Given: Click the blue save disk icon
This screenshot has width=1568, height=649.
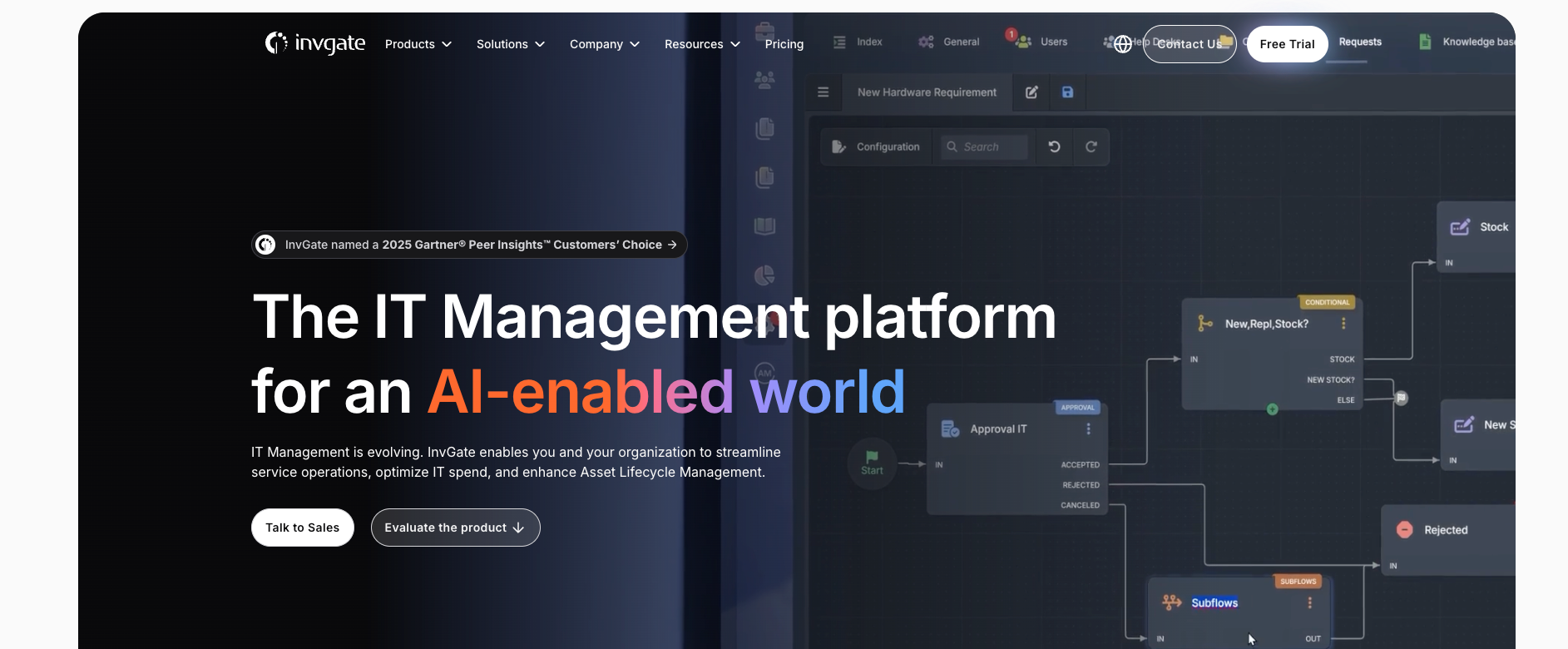Looking at the screenshot, I should pos(1067,92).
